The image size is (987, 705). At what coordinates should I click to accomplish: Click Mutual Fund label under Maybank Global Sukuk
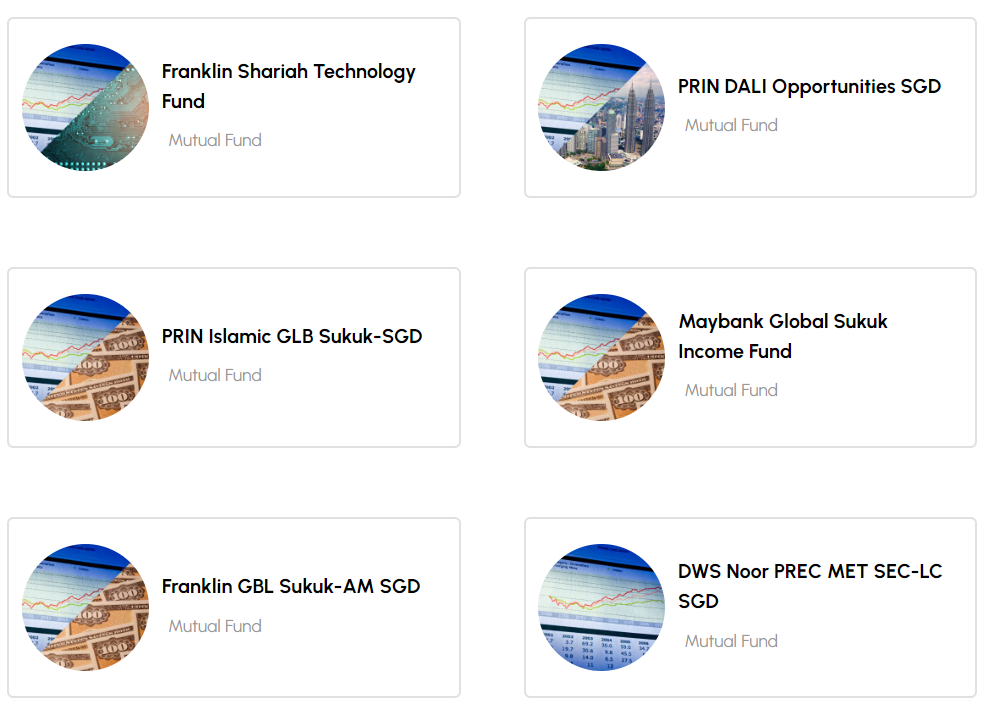(x=731, y=390)
